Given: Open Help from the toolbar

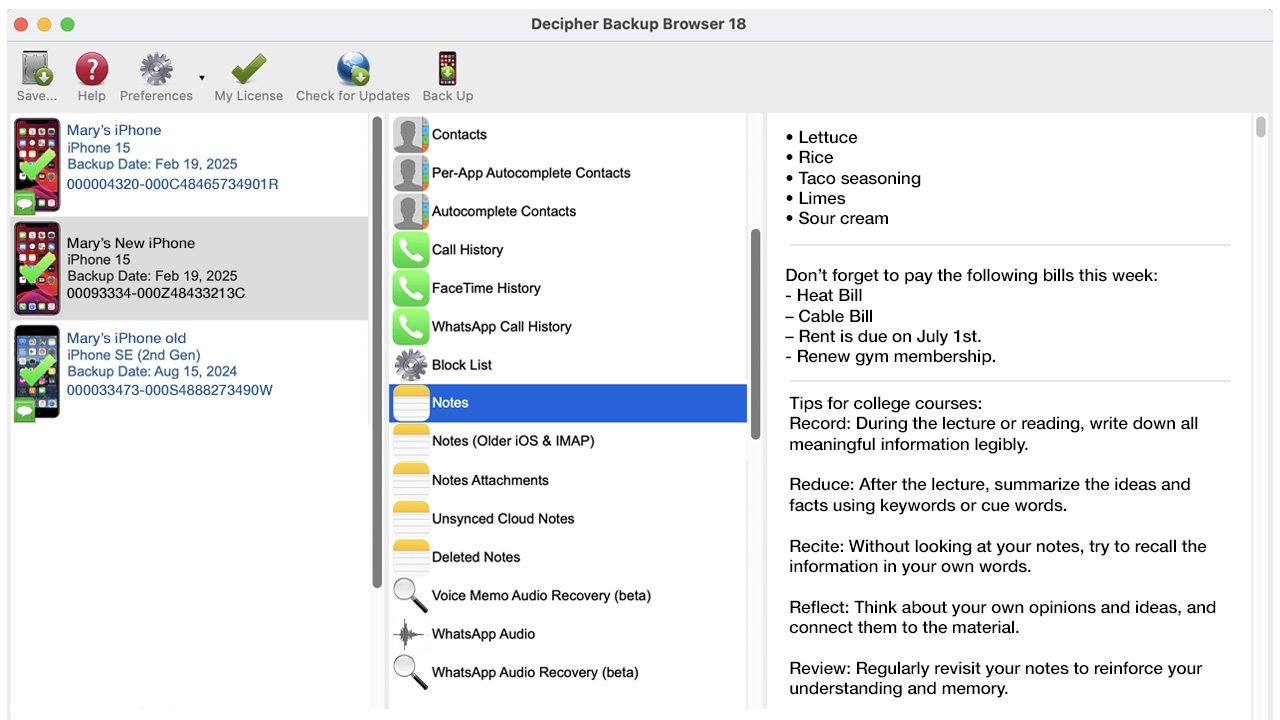Looking at the screenshot, I should (x=91, y=70).
